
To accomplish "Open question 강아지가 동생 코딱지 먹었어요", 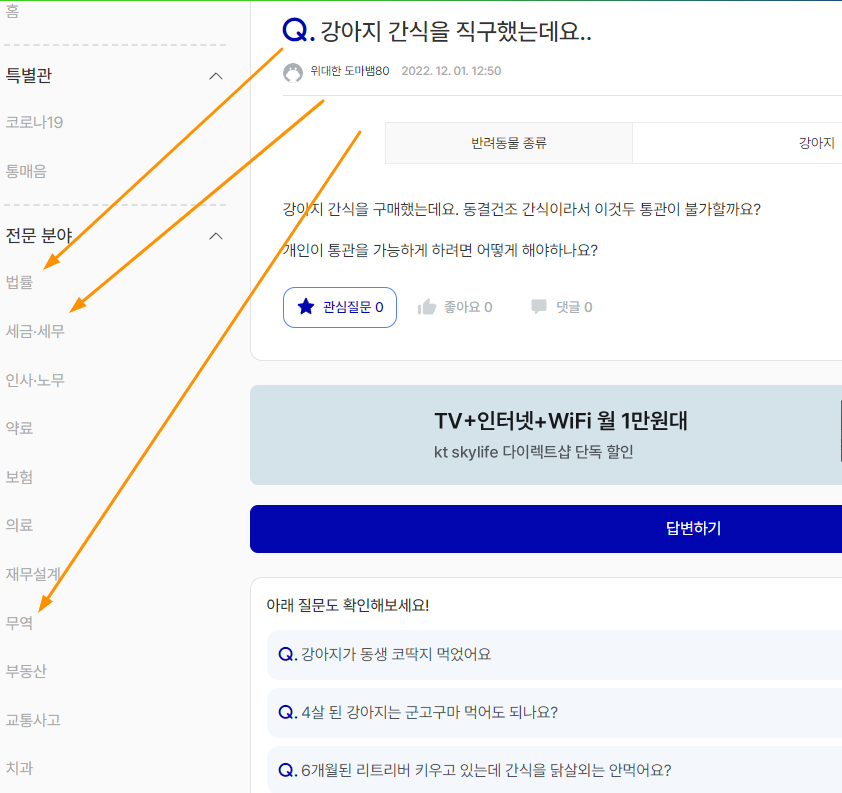I will click(396, 655).
